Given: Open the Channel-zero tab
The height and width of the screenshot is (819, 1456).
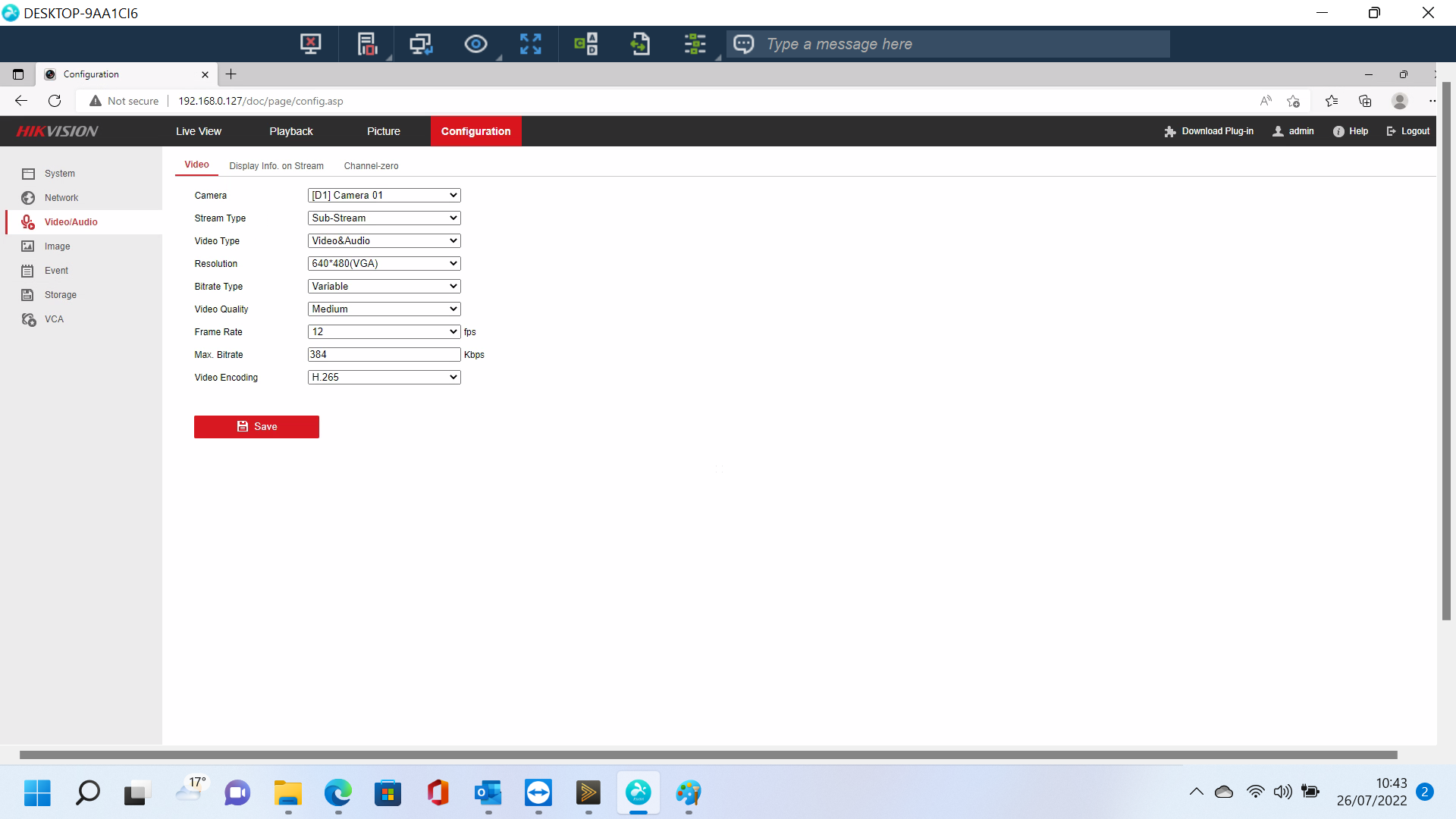Looking at the screenshot, I should (371, 166).
